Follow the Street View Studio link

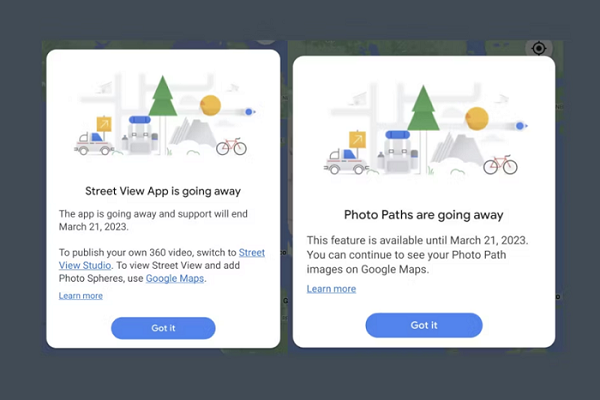coord(162,259)
